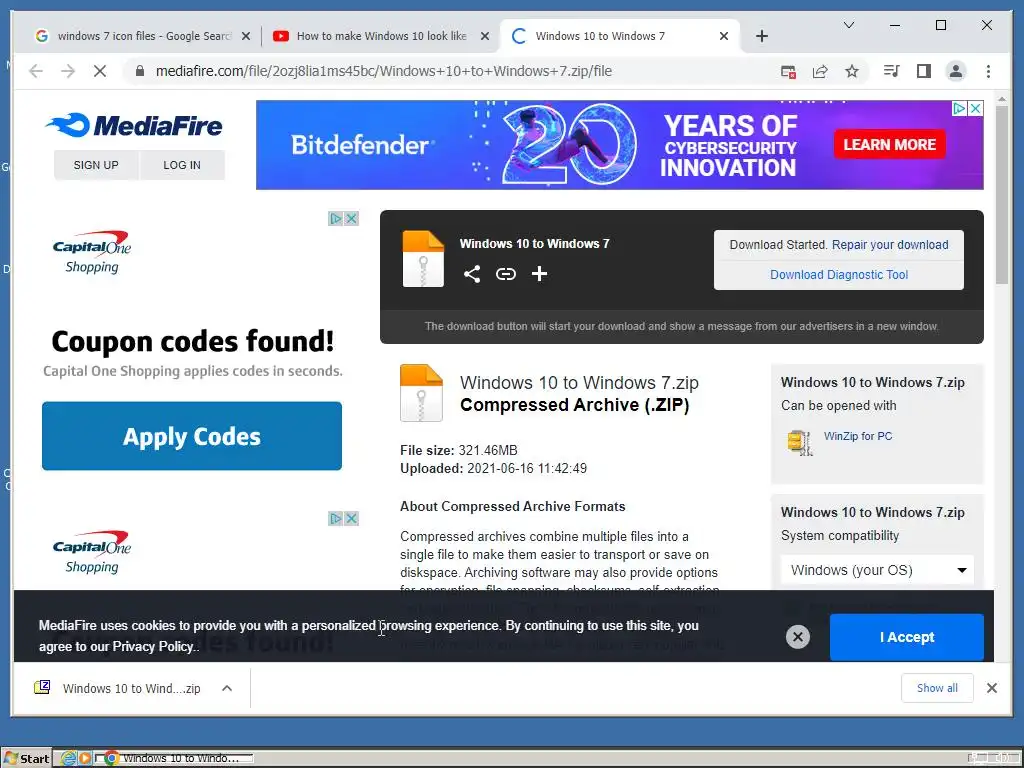
Task: Open the Windows (your OS) dropdown
Action: [877, 570]
